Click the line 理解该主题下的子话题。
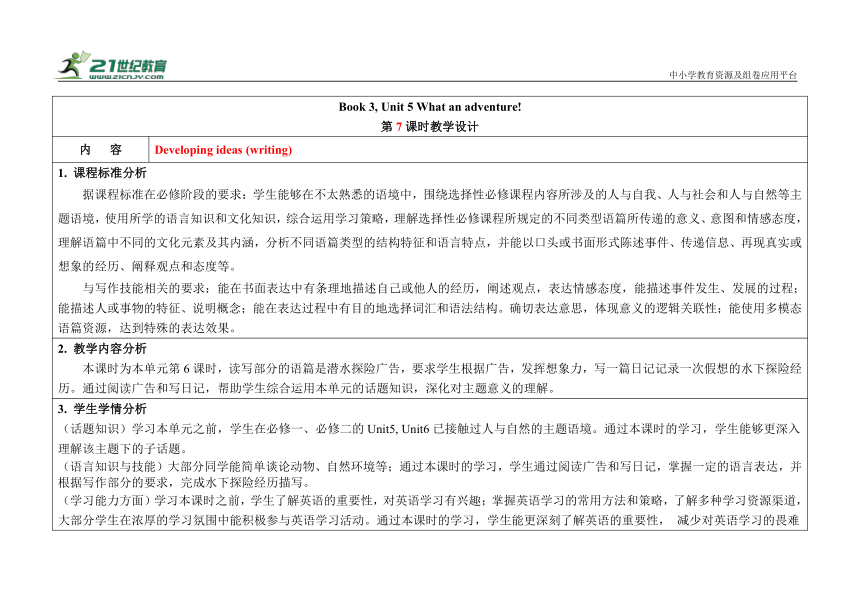Image resolution: width=860 pixels, height=608 pixels. [124, 448]
